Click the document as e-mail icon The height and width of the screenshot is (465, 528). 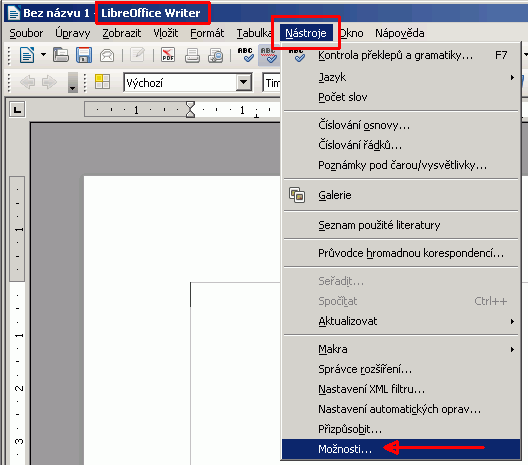coord(107,55)
